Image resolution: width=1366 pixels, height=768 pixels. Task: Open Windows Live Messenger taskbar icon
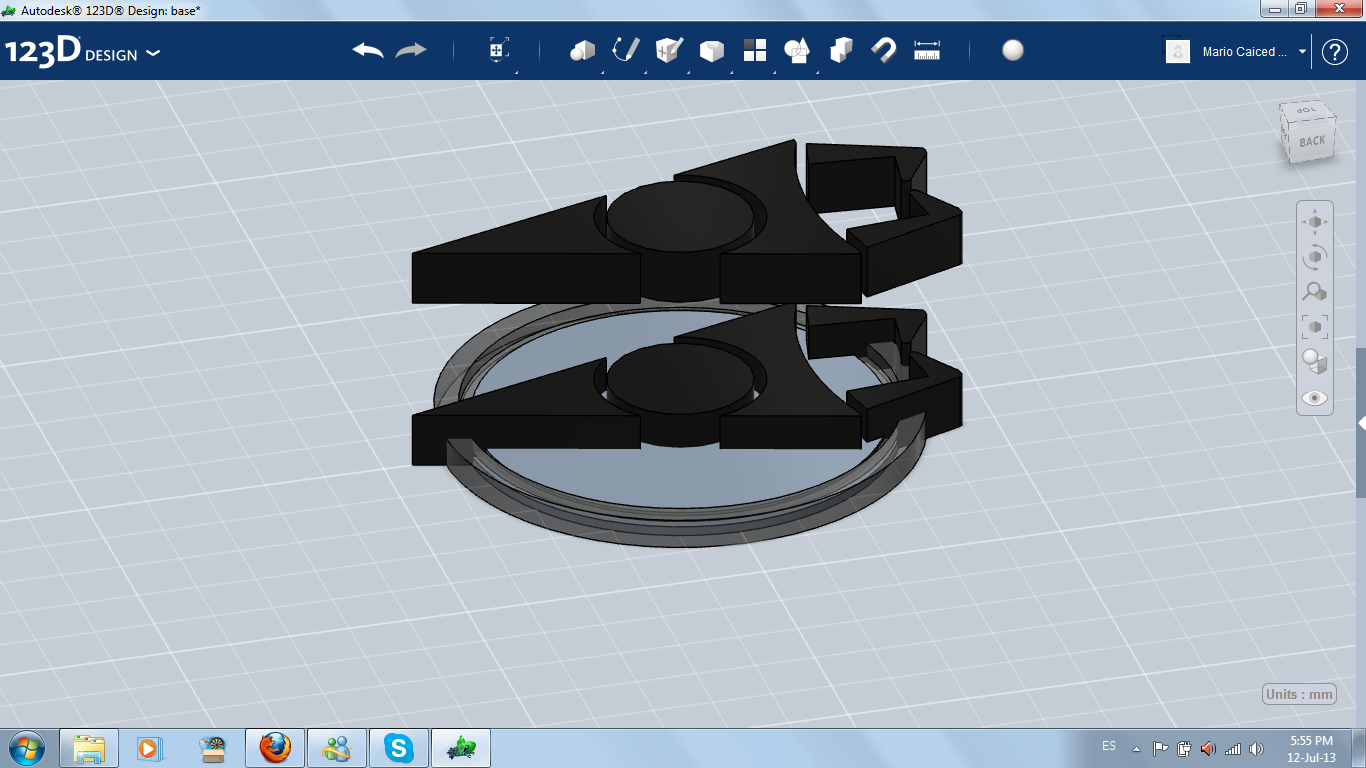(x=337, y=748)
